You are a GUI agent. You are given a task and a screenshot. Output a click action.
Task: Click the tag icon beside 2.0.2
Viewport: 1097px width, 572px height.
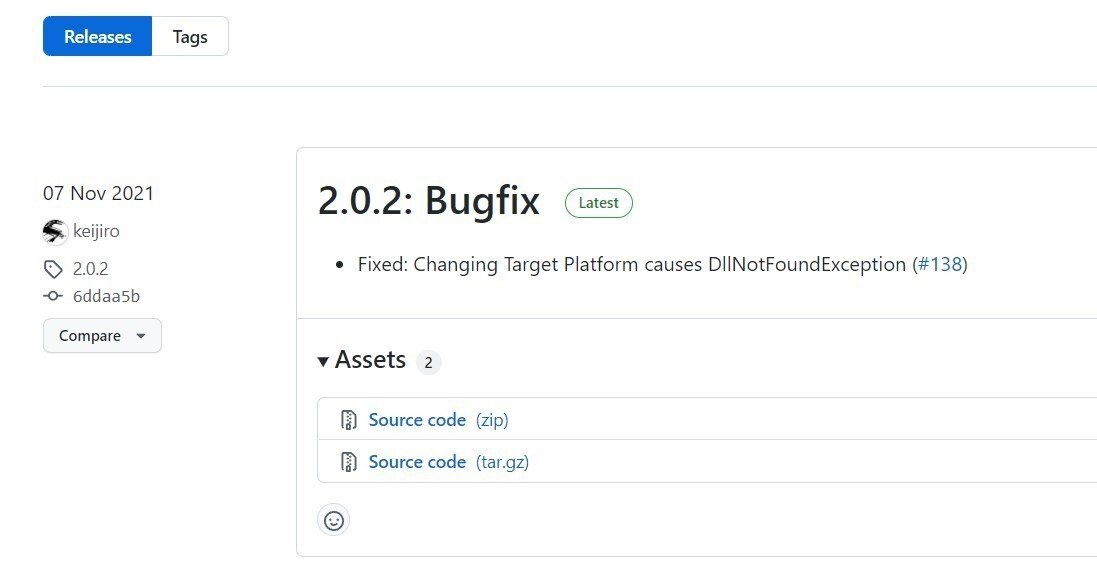[53, 269]
